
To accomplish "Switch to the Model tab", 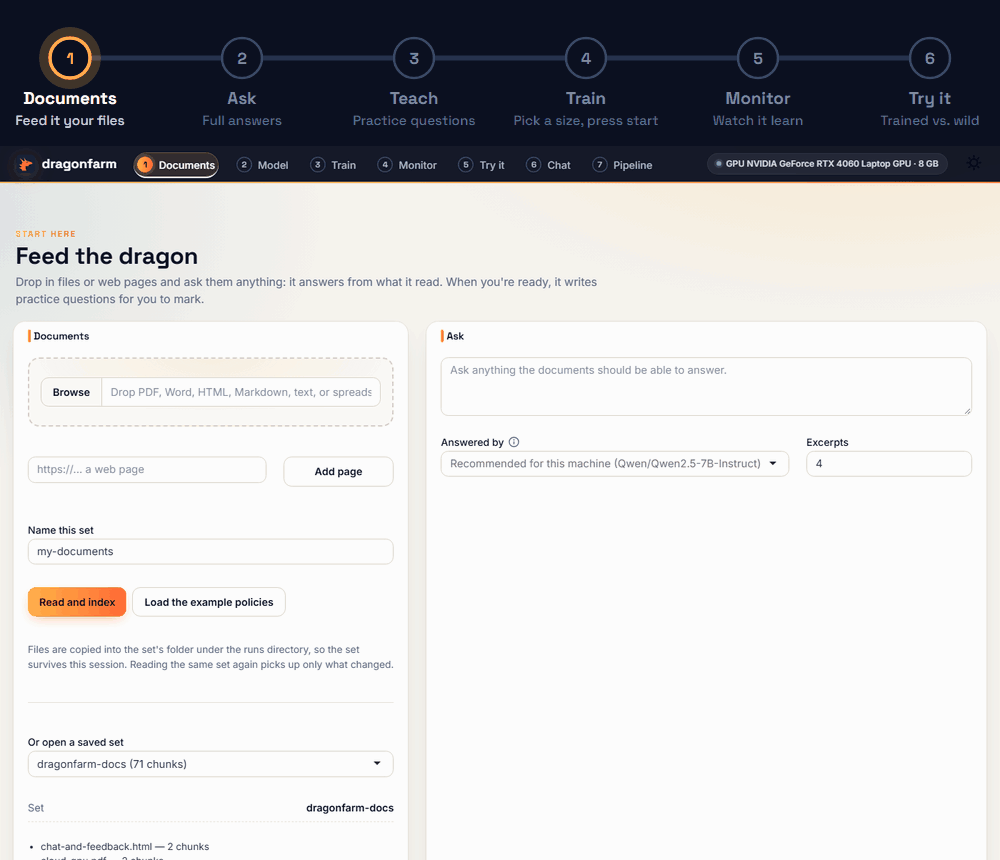I will click(x=263, y=165).
